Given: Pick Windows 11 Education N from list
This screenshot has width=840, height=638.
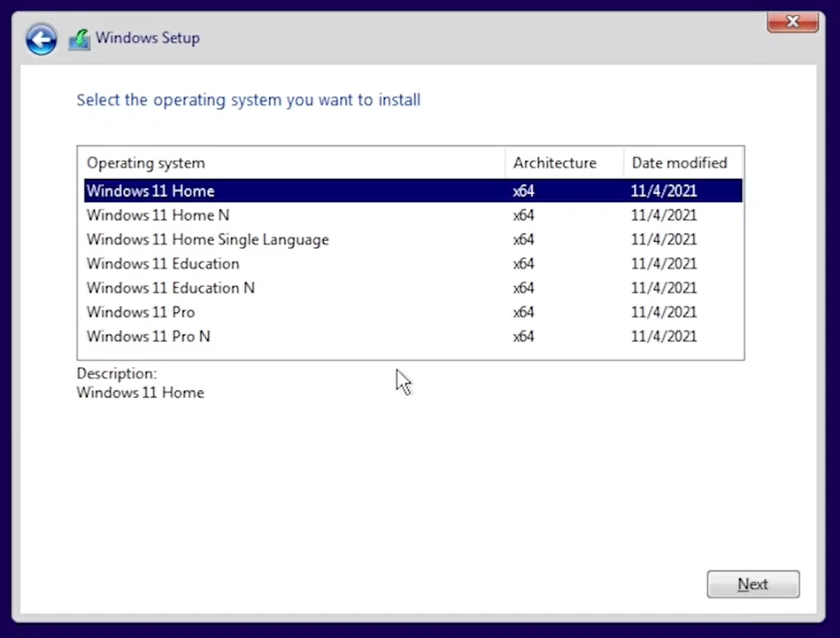Looking at the screenshot, I should [x=170, y=288].
